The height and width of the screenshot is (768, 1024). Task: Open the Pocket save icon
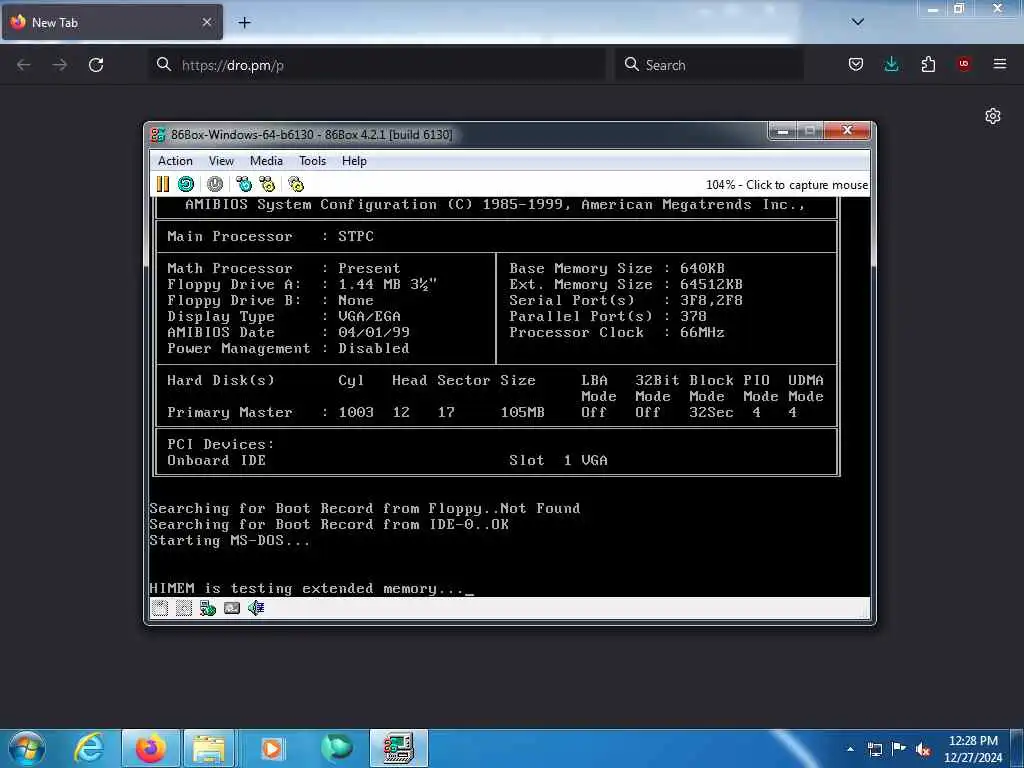pos(856,64)
